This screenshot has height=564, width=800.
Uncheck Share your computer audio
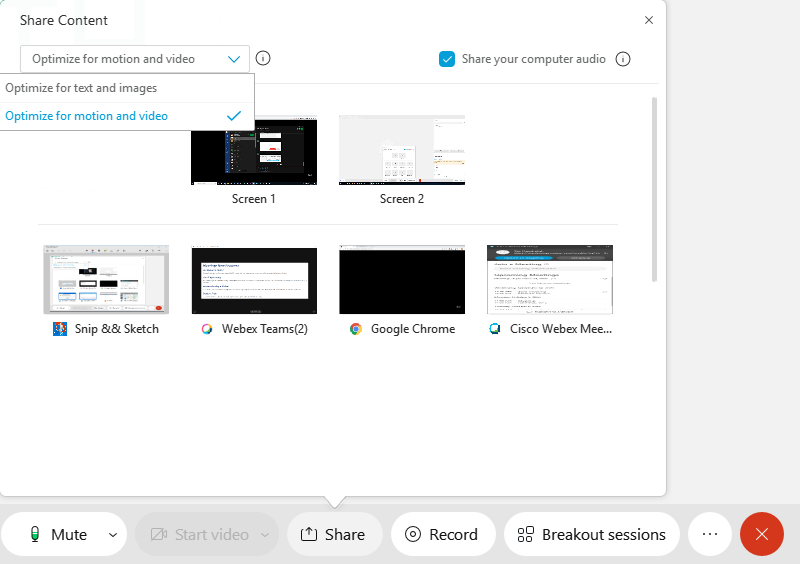pyautogui.click(x=448, y=59)
